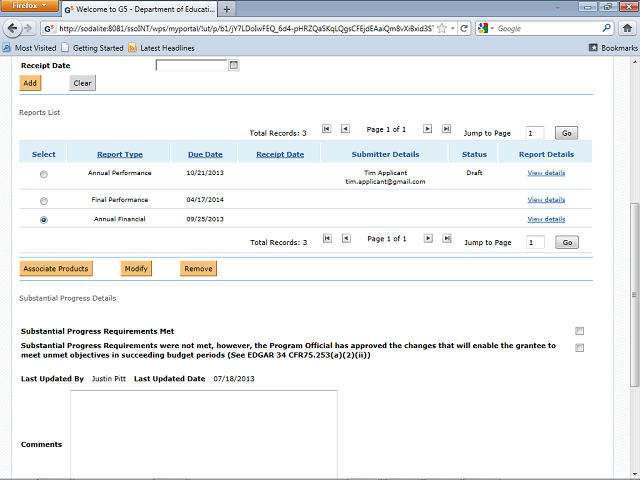Image resolution: width=640 pixels, height=480 pixels.
Task: Go to first page in bottom pager
Action: (x=327, y=238)
